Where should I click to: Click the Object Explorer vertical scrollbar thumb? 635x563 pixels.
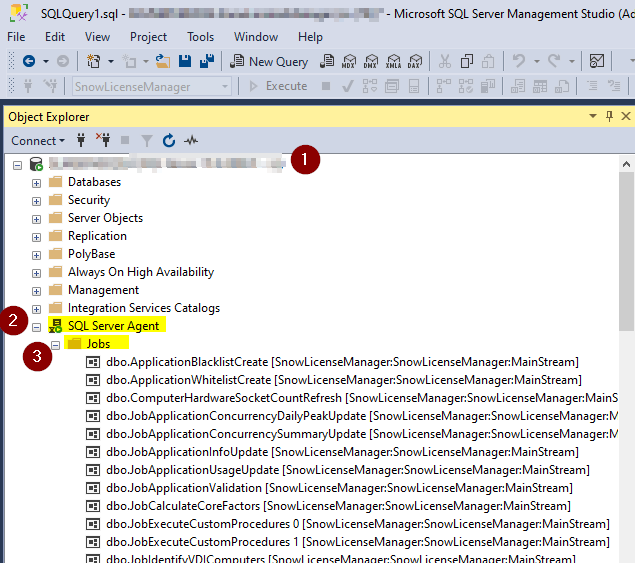pos(626,252)
